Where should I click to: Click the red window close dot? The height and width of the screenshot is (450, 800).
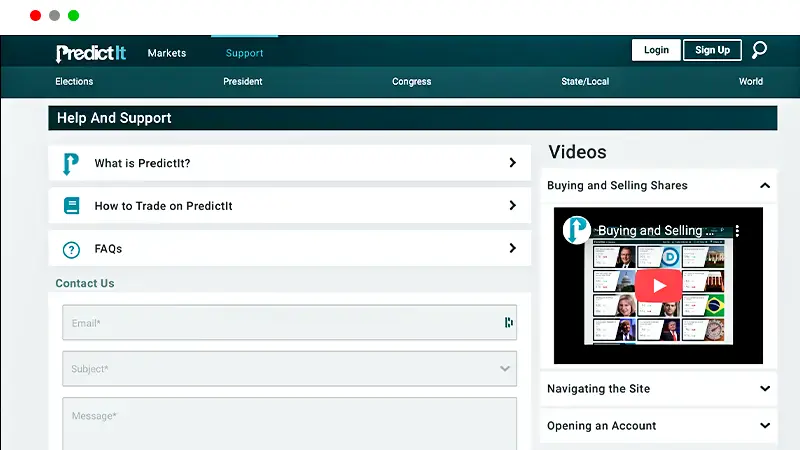tap(35, 16)
